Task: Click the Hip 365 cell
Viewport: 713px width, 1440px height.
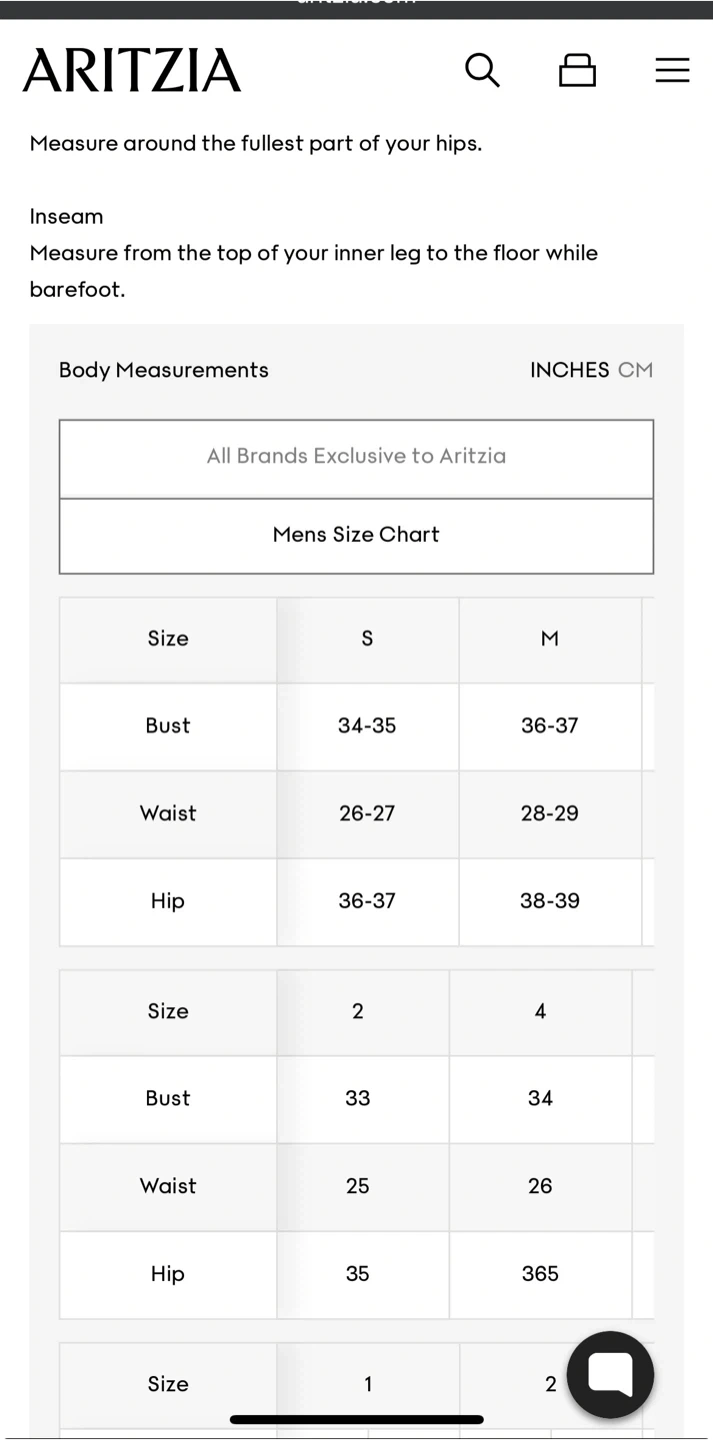Action: (540, 1273)
